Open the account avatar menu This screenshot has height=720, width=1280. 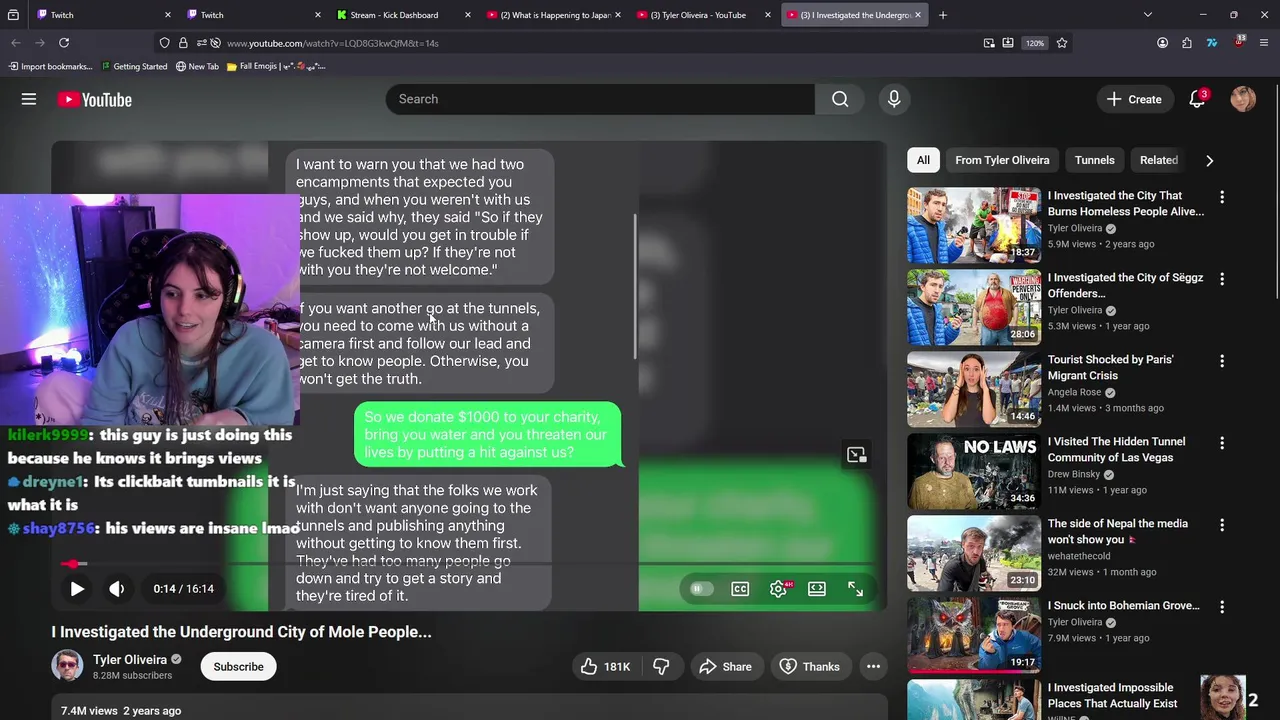(1243, 99)
